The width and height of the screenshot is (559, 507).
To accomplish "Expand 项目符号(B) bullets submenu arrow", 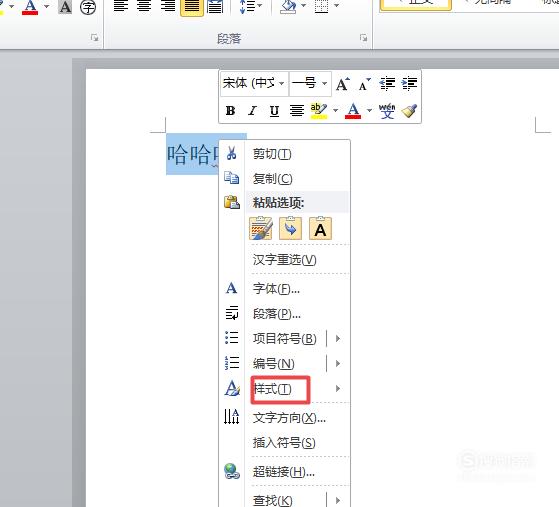I will tap(338, 338).
